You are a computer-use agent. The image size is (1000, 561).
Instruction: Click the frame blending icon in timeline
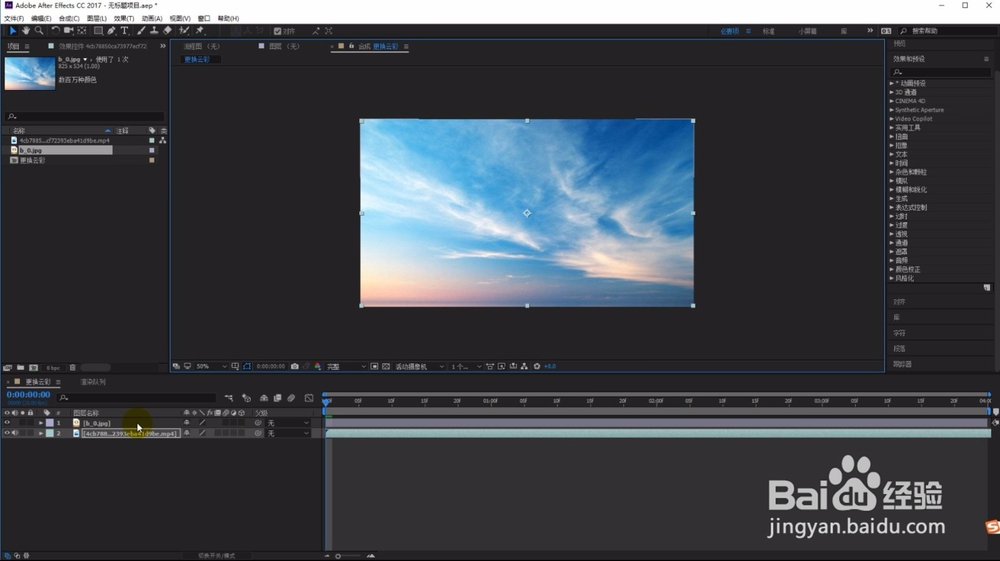point(277,398)
